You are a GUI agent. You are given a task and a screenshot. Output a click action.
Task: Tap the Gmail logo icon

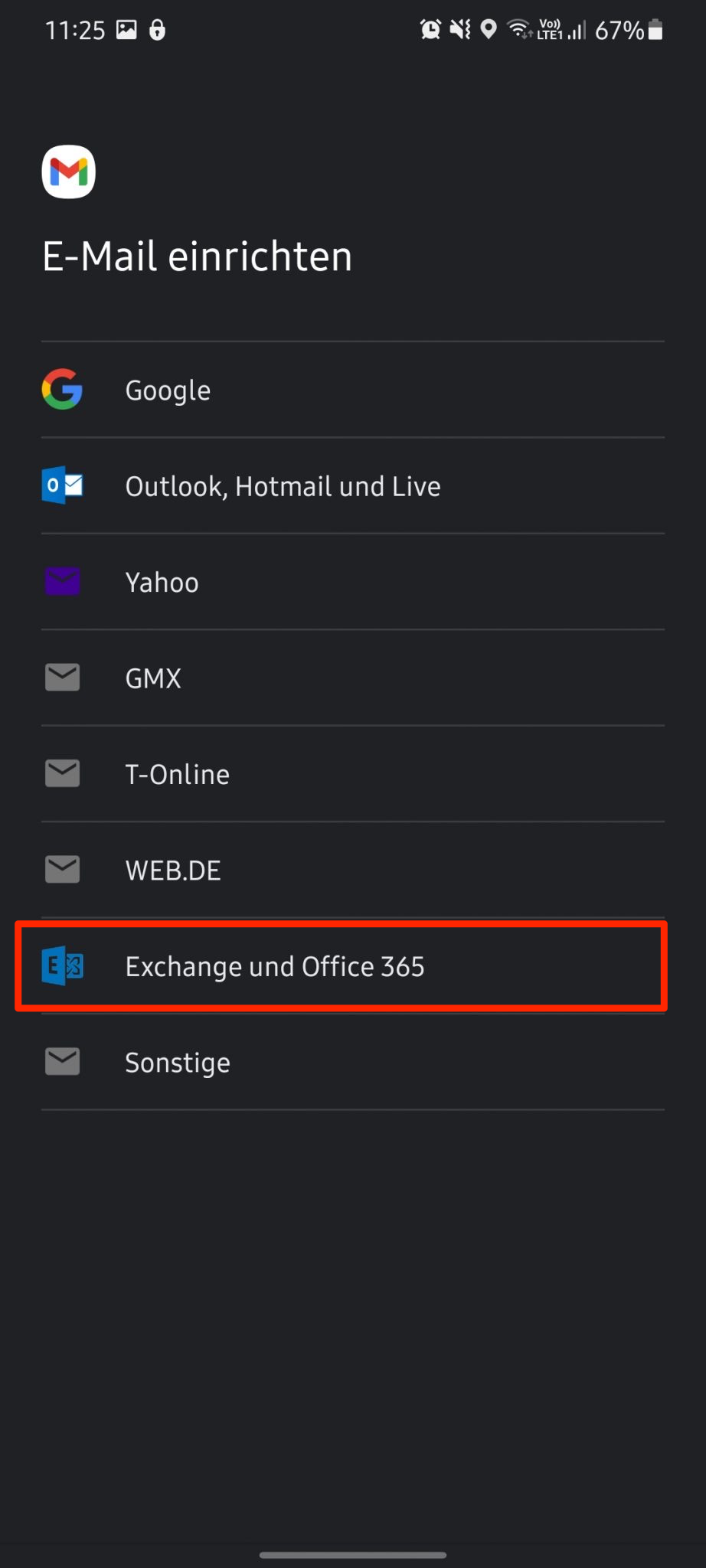pyautogui.click(x=69, y=171)
